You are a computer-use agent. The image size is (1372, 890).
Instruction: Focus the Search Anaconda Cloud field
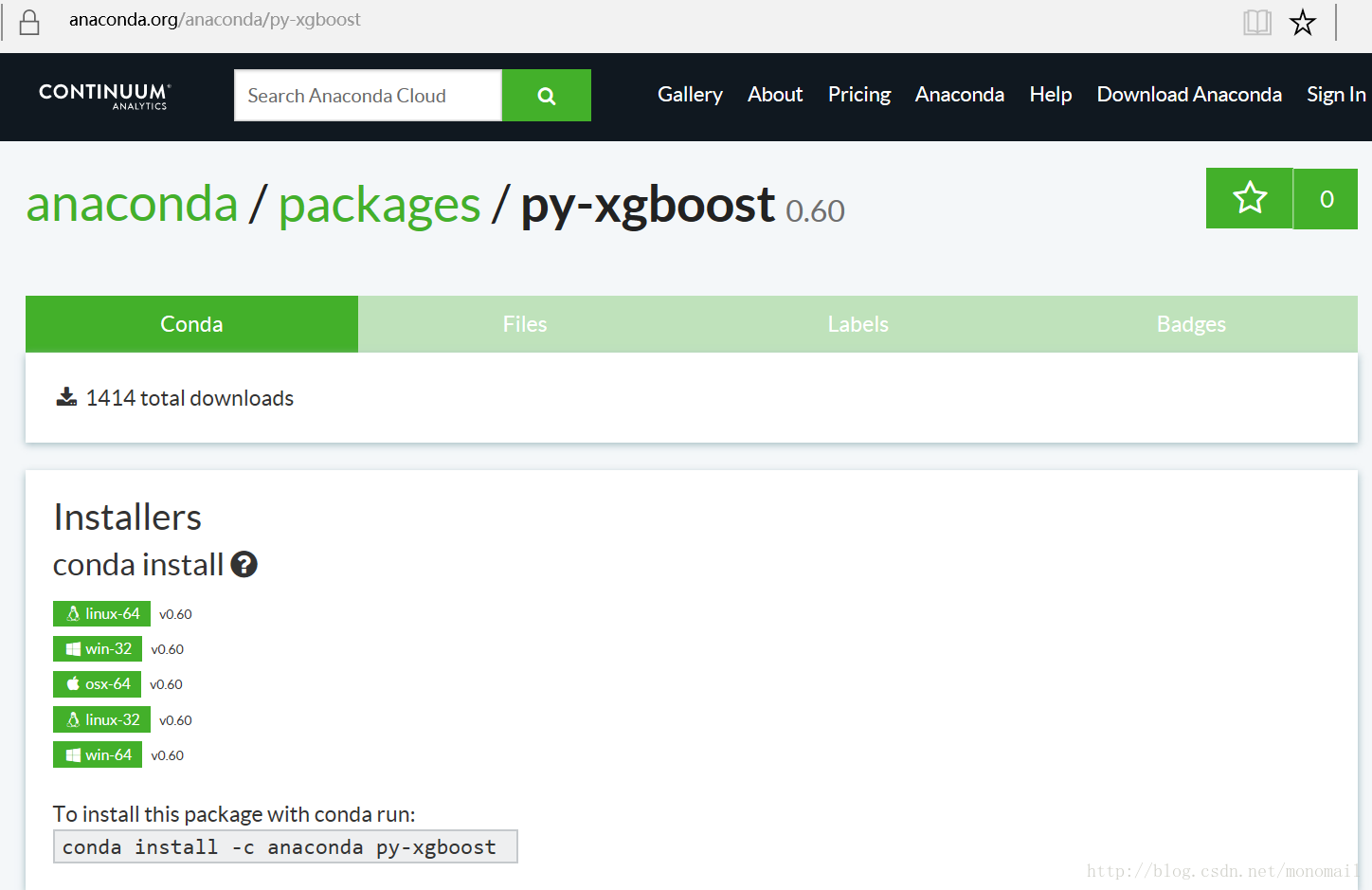click(x=368, y=96)
